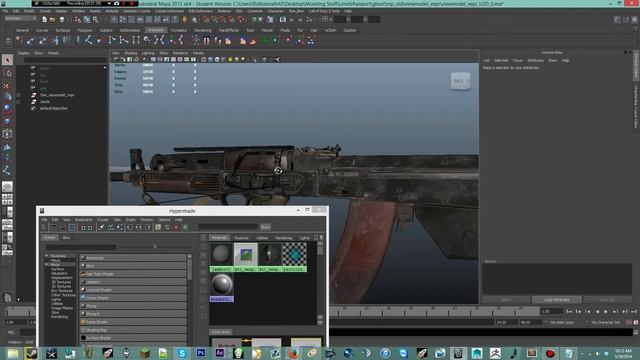Open Firefox from the taskbar
640x360 pixels.
[x=293, y=353]
